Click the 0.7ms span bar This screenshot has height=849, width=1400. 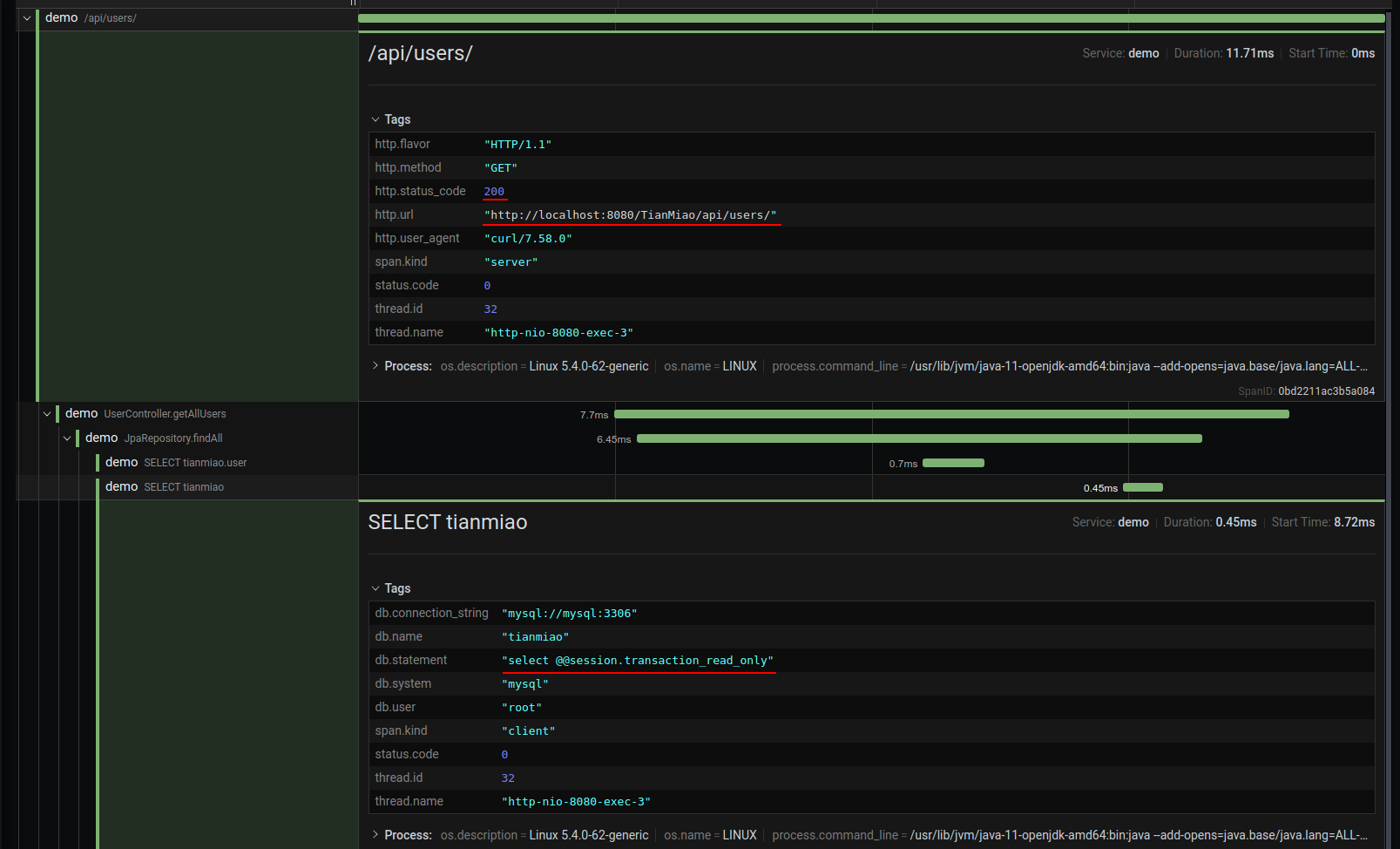[953, 464]
